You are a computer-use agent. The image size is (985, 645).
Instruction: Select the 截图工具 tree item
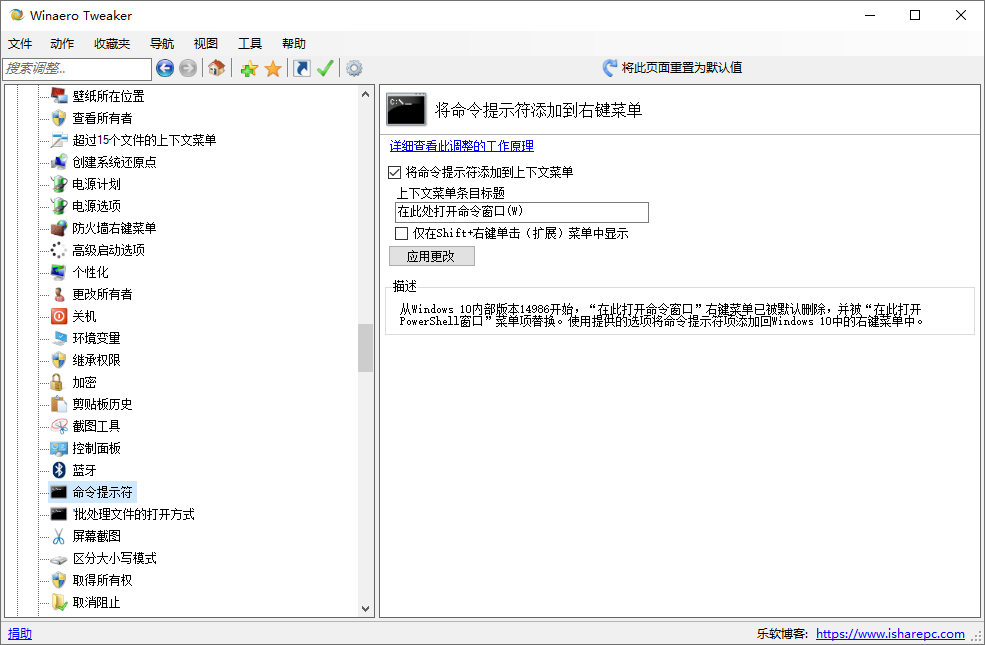(x=96, y=426)
